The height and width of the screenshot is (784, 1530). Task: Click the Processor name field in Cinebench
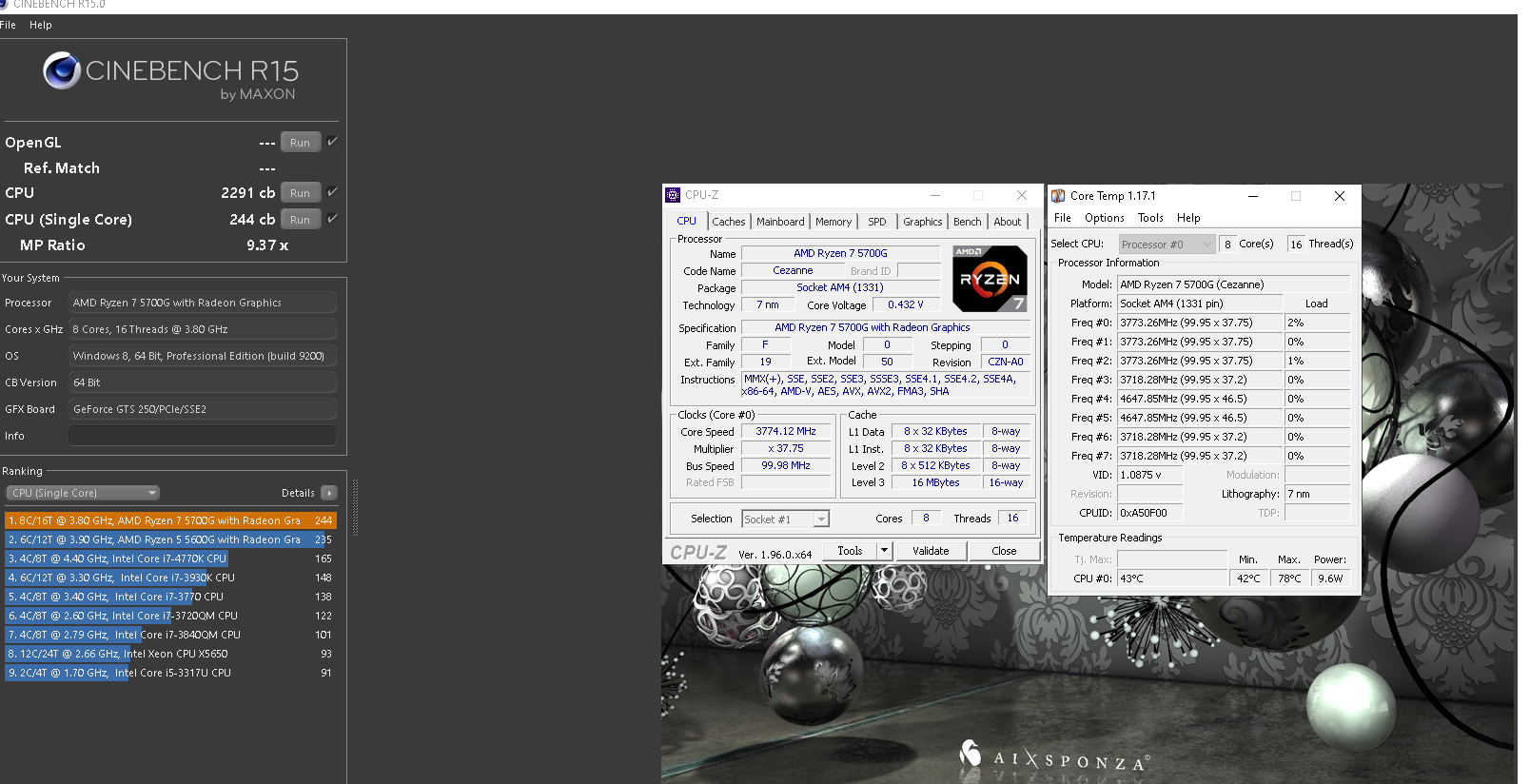[x=203, y=303]
